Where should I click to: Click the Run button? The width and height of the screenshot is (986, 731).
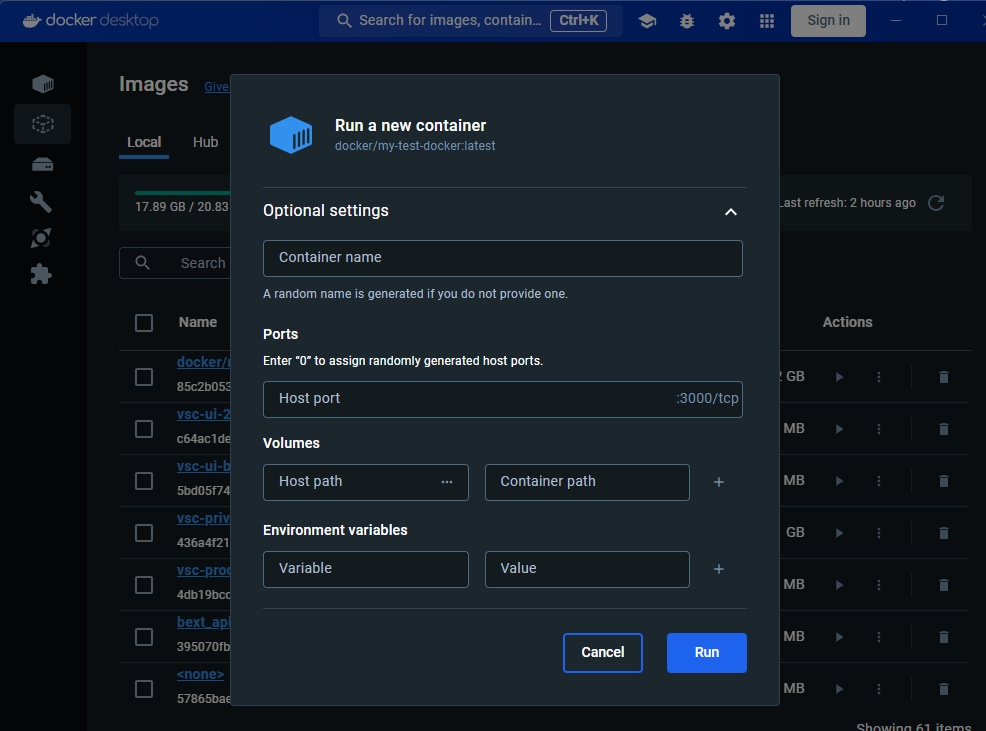(x=707, y=652)
